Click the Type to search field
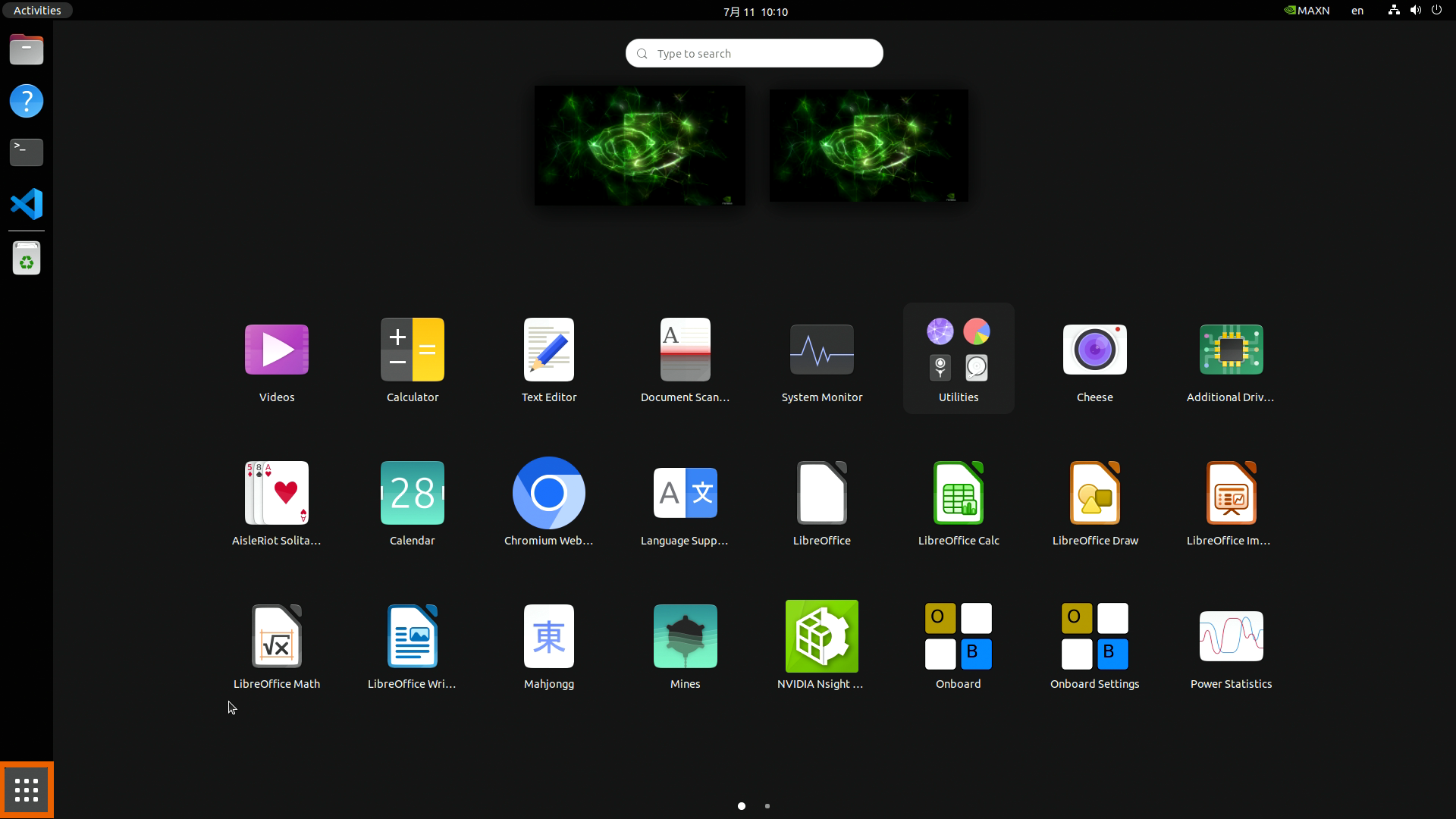Image resolution: width=1456 pixels, height=819 pixels. (x=754, y=53)
